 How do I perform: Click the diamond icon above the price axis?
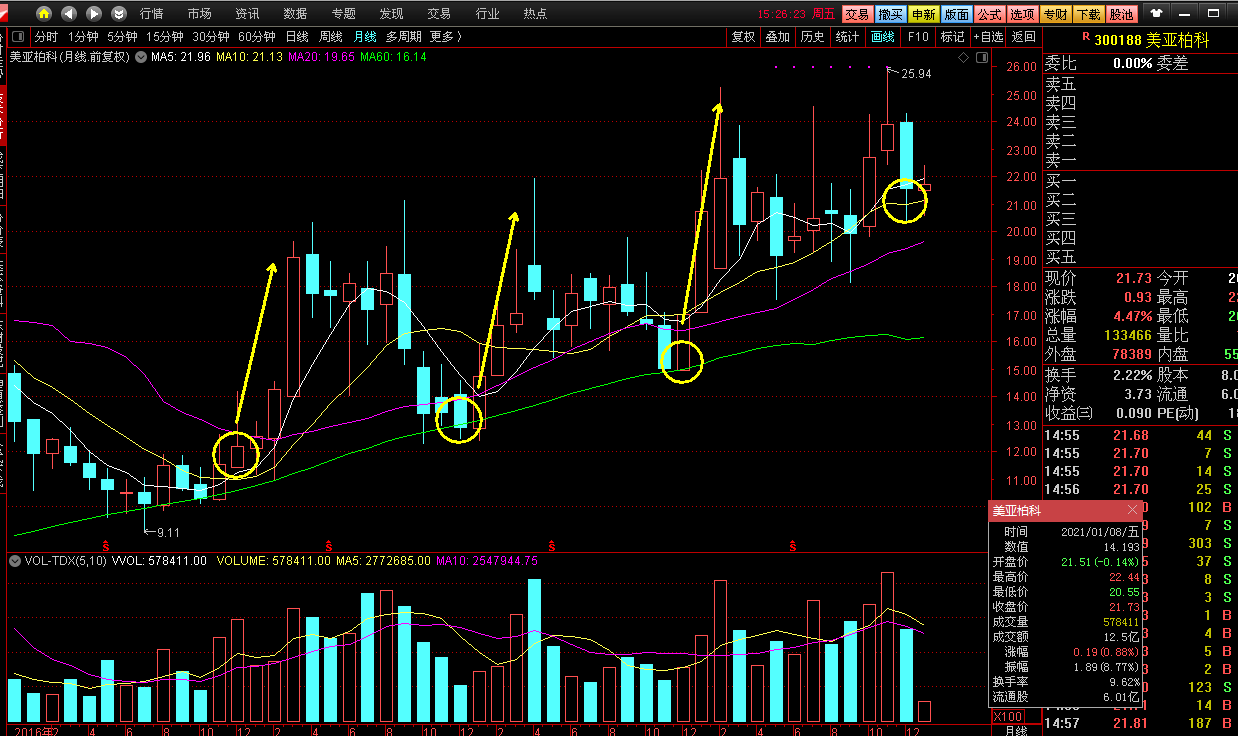point(963,57)
